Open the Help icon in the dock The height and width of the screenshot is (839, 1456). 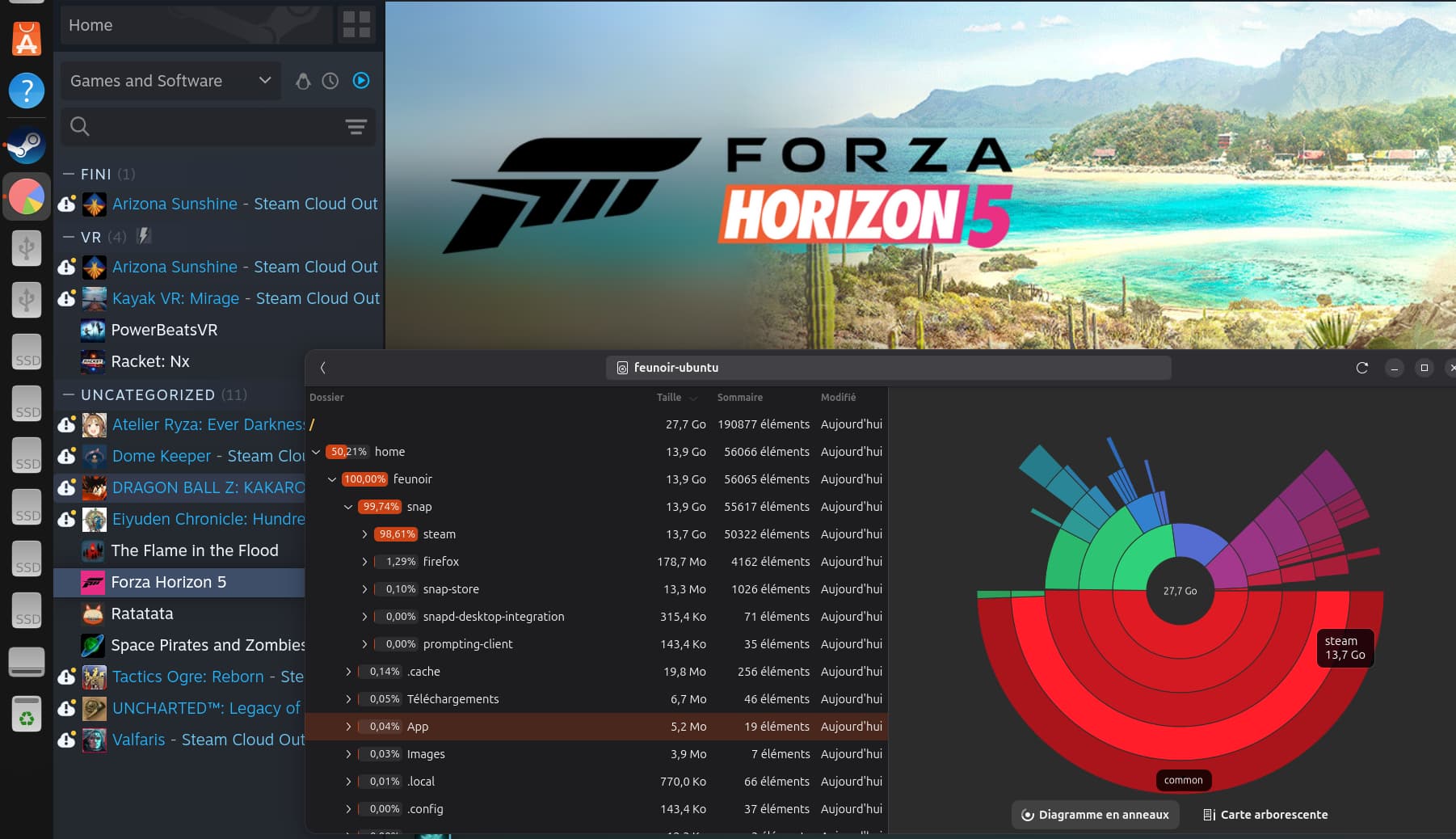[x=27, y=90]
